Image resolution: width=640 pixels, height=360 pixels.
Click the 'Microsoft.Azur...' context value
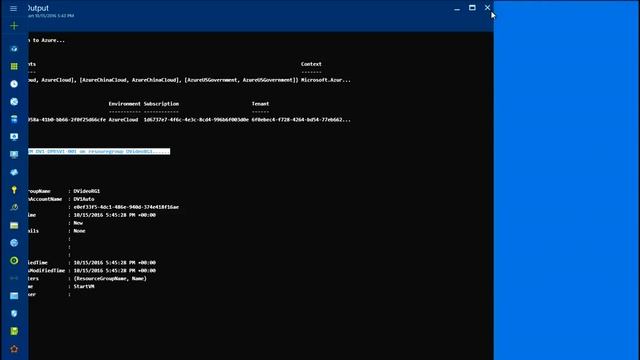point(326,80)
